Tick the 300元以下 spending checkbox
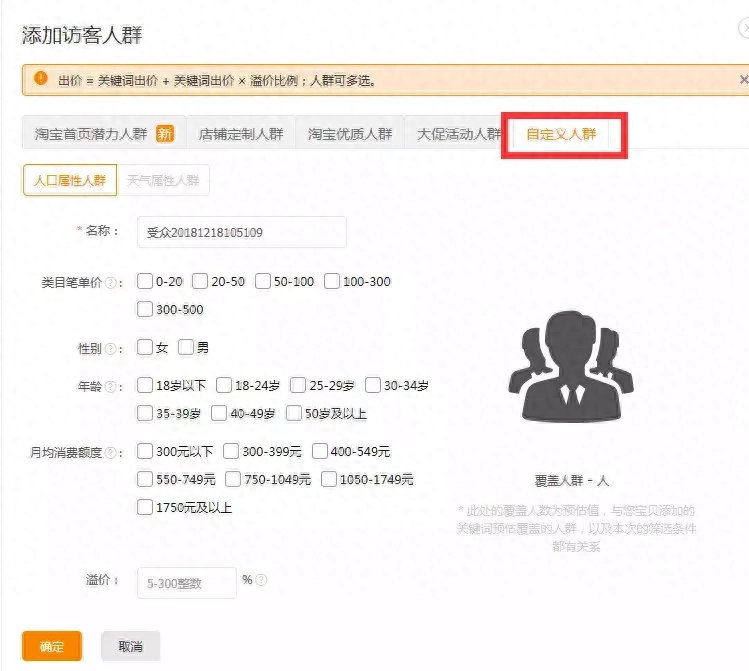Viewport: 749px width, 671px height. pyautogui.click(x=145, y=450)
